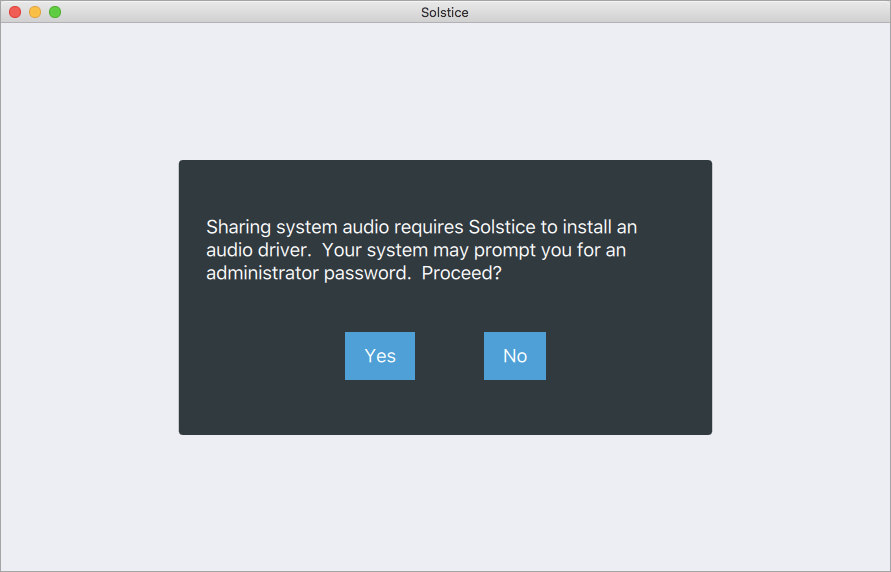
Task: Maximize the Solstice window with green button
Action: point(55,12)
